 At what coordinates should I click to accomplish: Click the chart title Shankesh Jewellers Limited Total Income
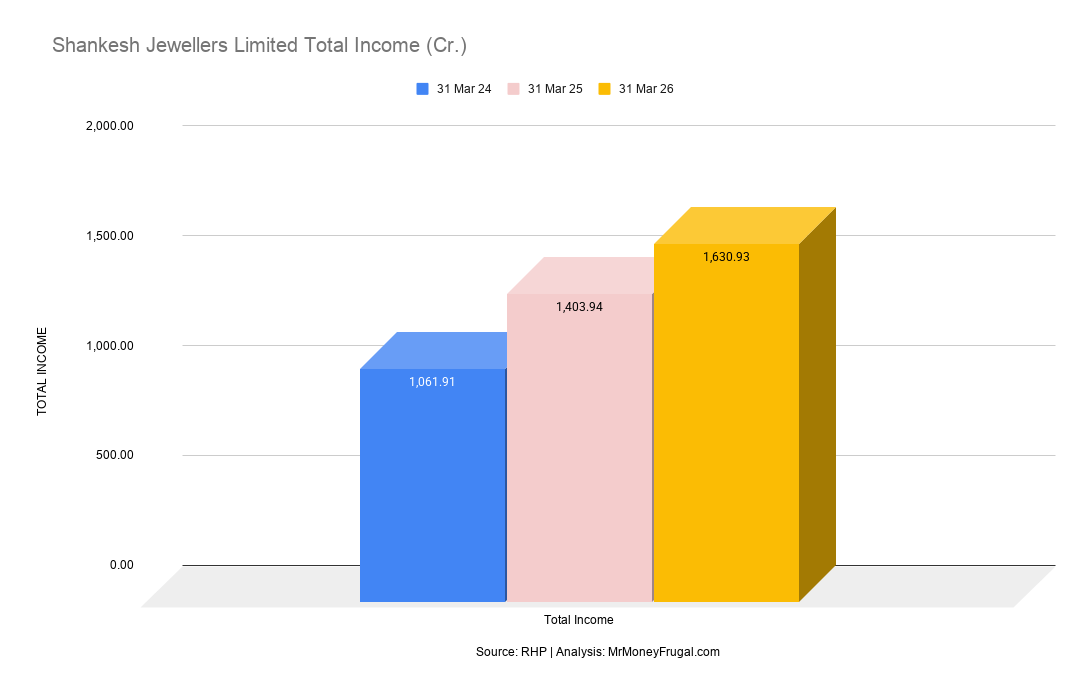259,45
